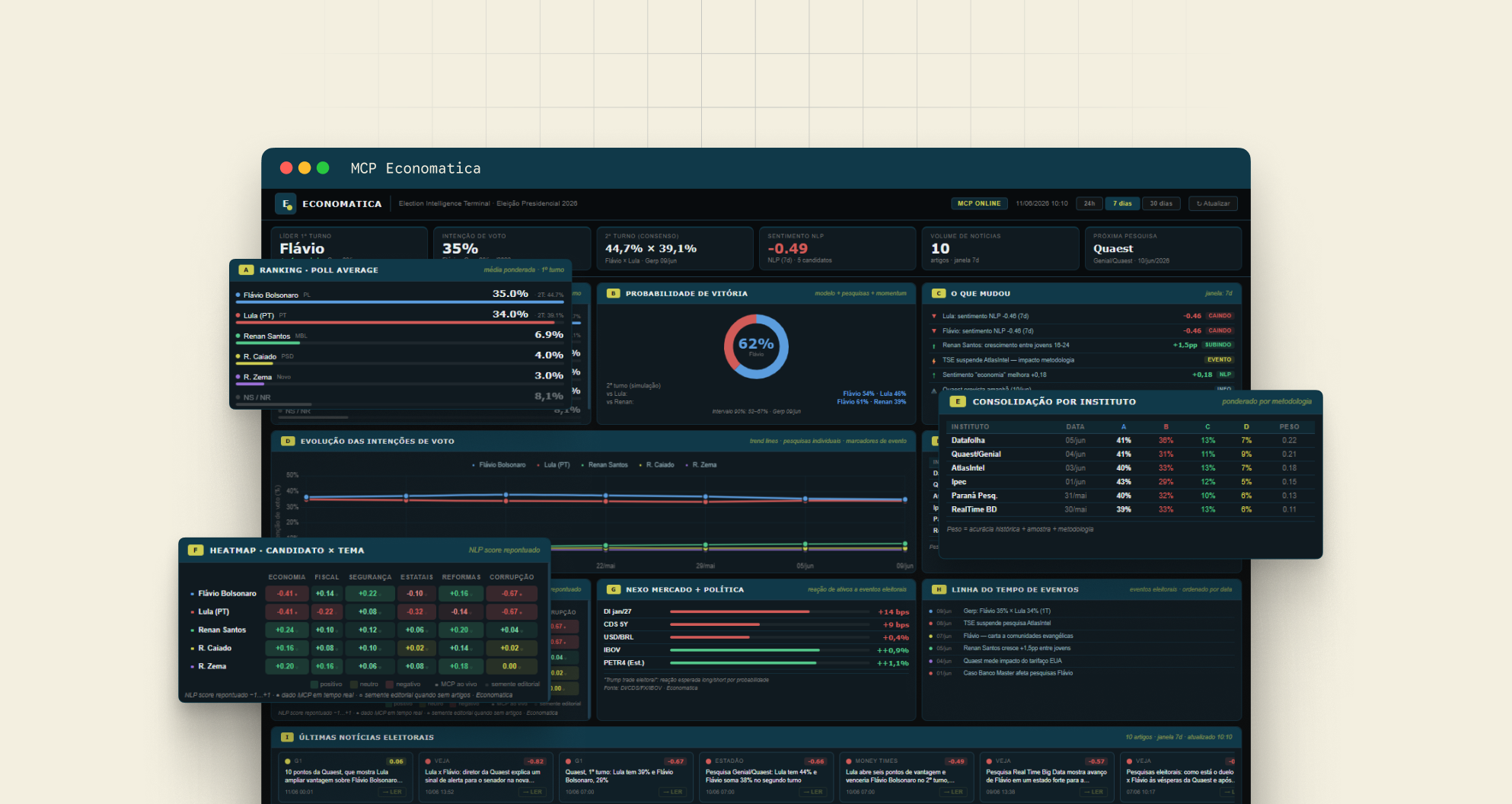
Task: Click the PETR4 (Est.) reaction bar
Action: click(x=769, y=663)
